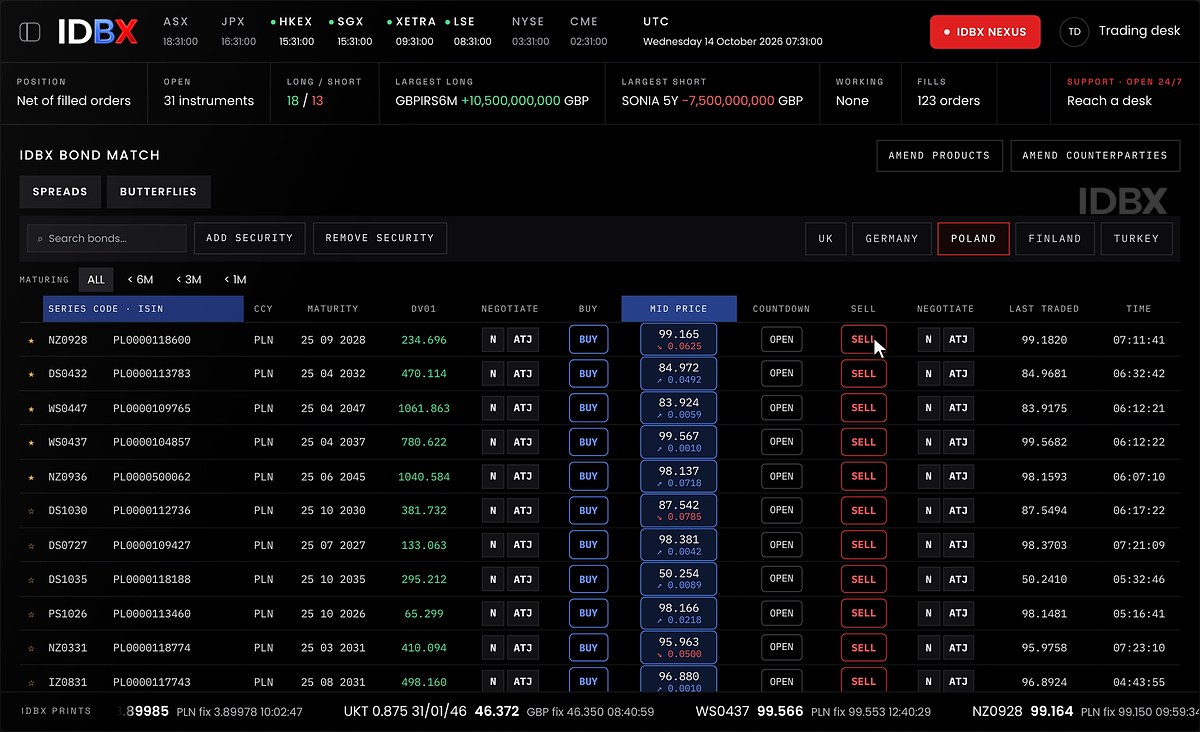The height and width of the screenshot is (732, 1200).
Task: Unstar the WS0447 bond
Action: click(x=31, y=408)
